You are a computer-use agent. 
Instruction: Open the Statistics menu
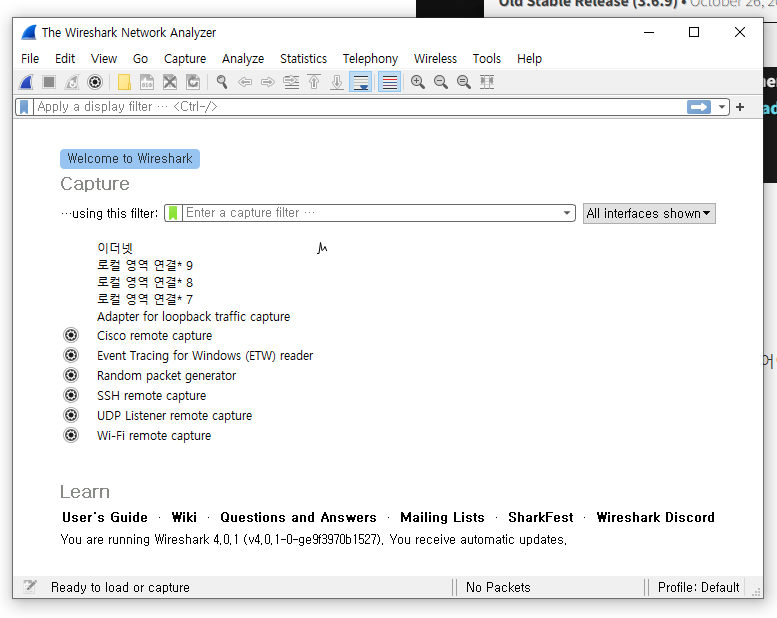[x=303, y=58]
